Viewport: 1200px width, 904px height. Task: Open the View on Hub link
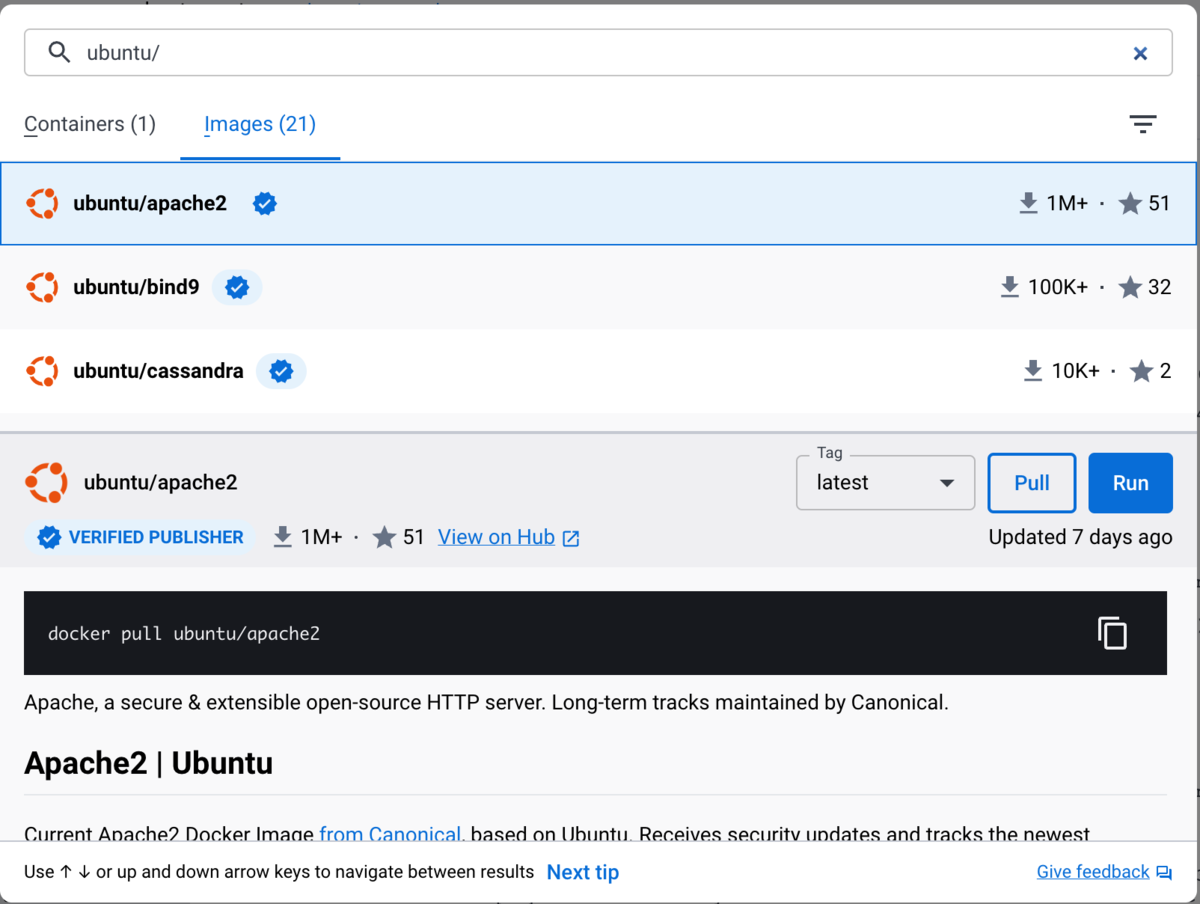click(496, 538)
